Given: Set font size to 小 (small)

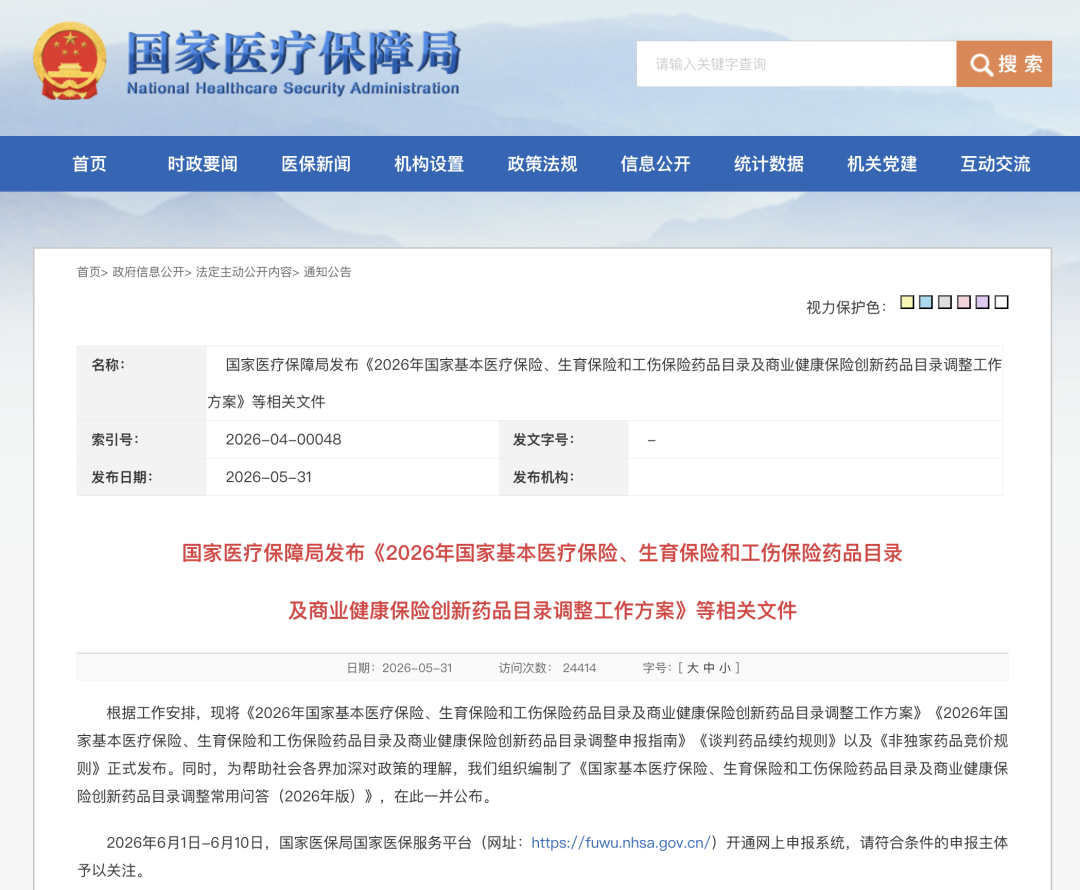Looking at the screenshot, I should [x=725, y=668].
